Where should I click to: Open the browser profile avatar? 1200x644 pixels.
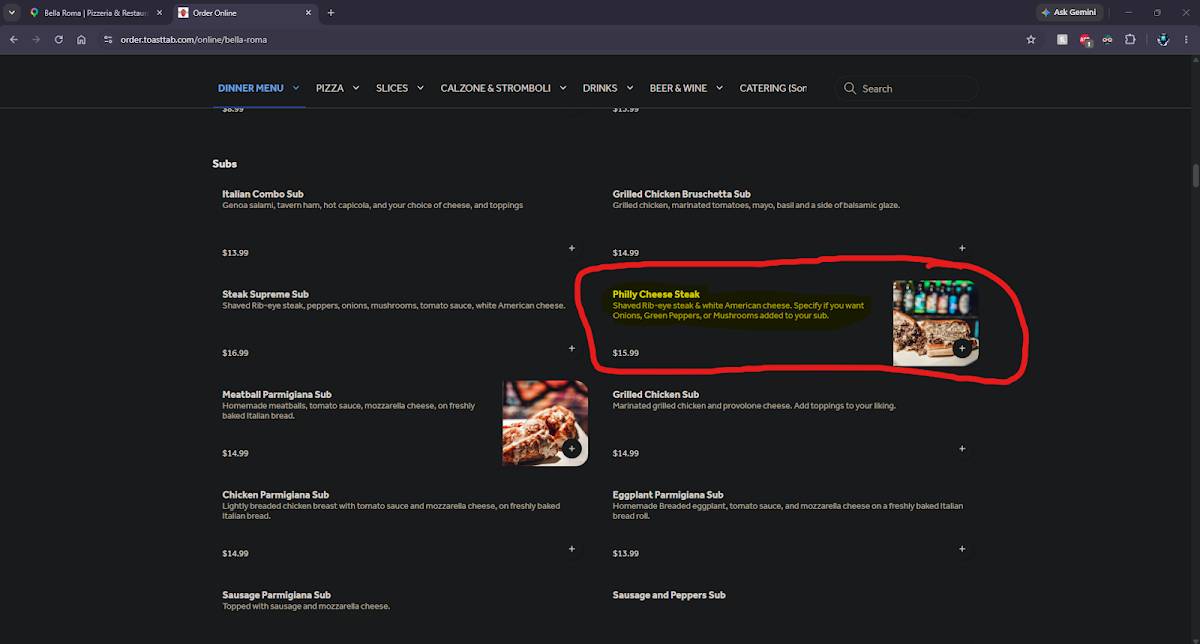click(x=1163, y=40)
